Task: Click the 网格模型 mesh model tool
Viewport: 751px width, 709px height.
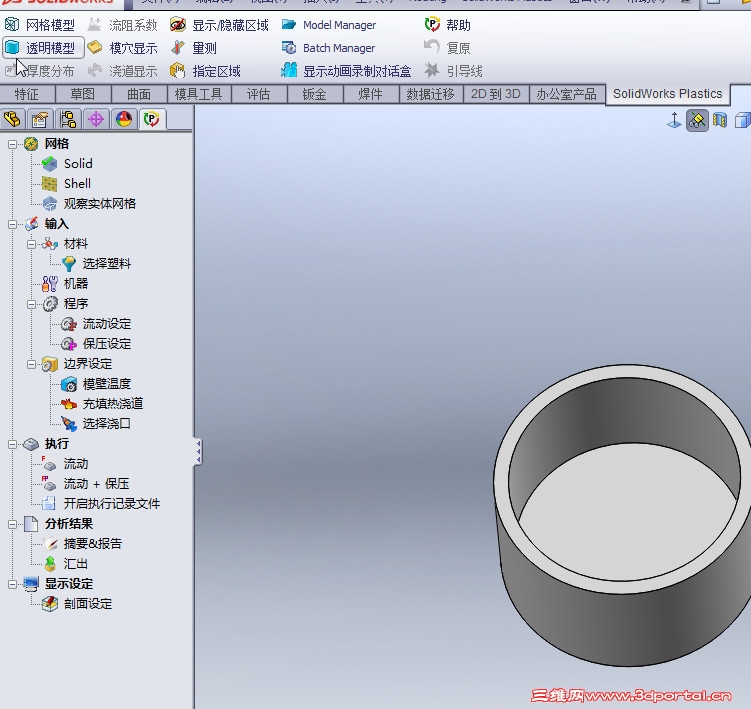Action: (39, 25)
